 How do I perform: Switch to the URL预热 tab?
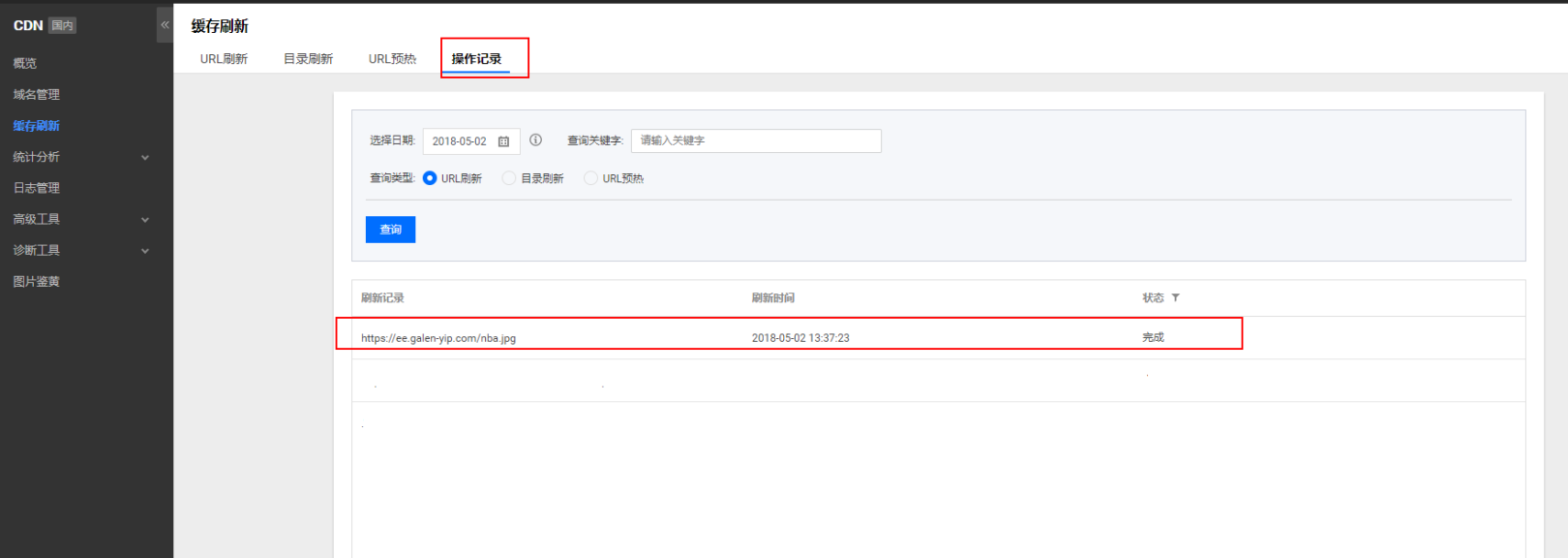(392, 59)
